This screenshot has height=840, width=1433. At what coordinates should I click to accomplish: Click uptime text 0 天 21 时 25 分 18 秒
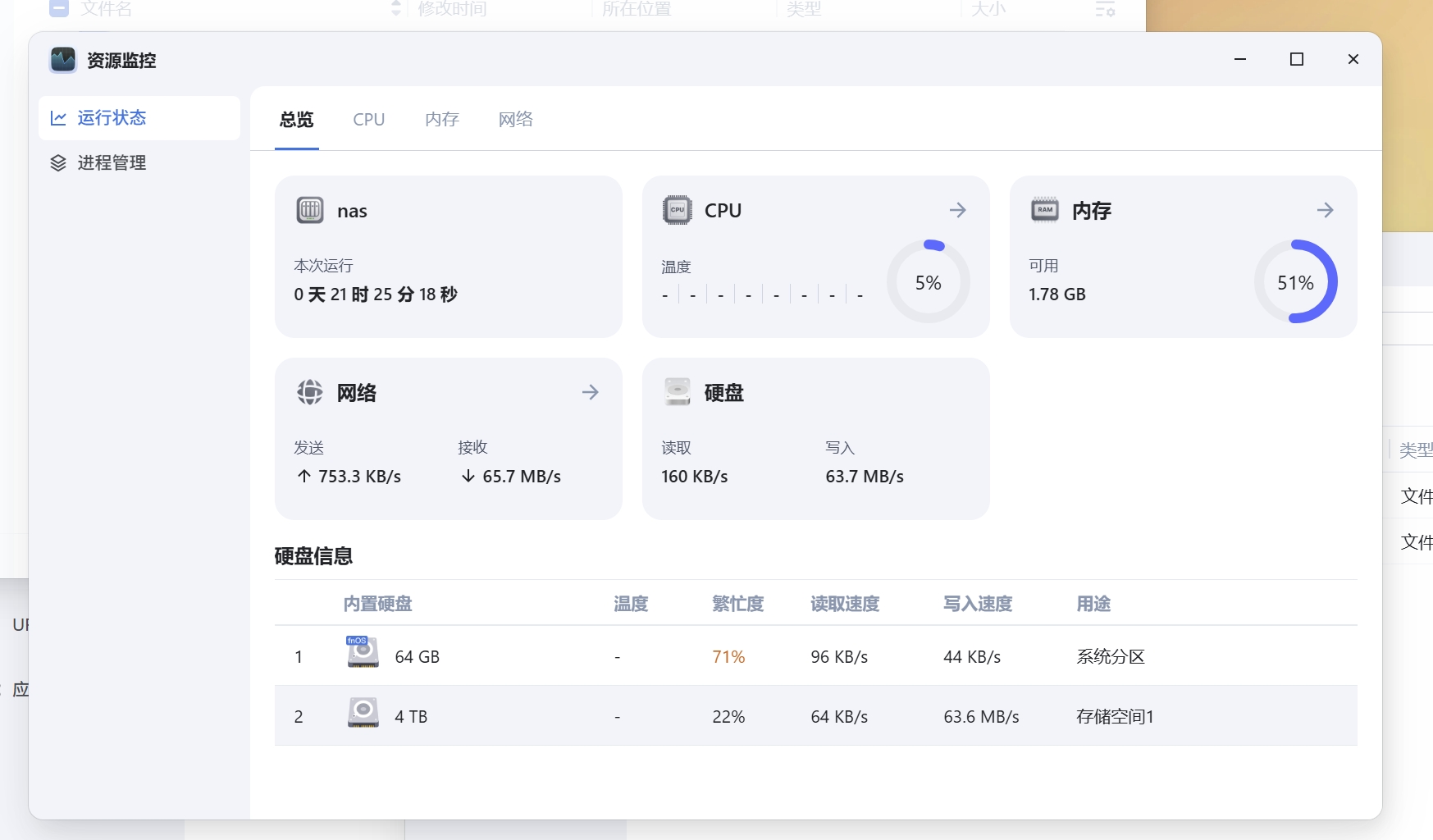pos(376,294)
